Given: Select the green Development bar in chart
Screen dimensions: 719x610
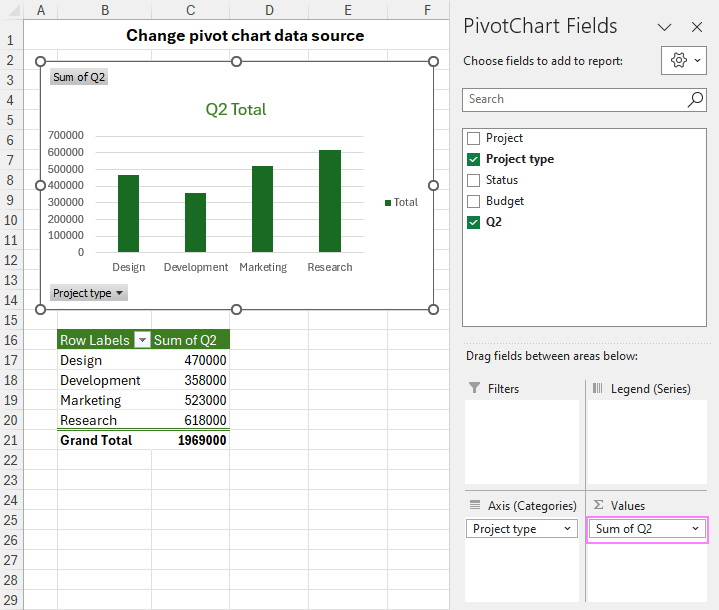Looking at the screenshot, I should (x=195, y=222).
